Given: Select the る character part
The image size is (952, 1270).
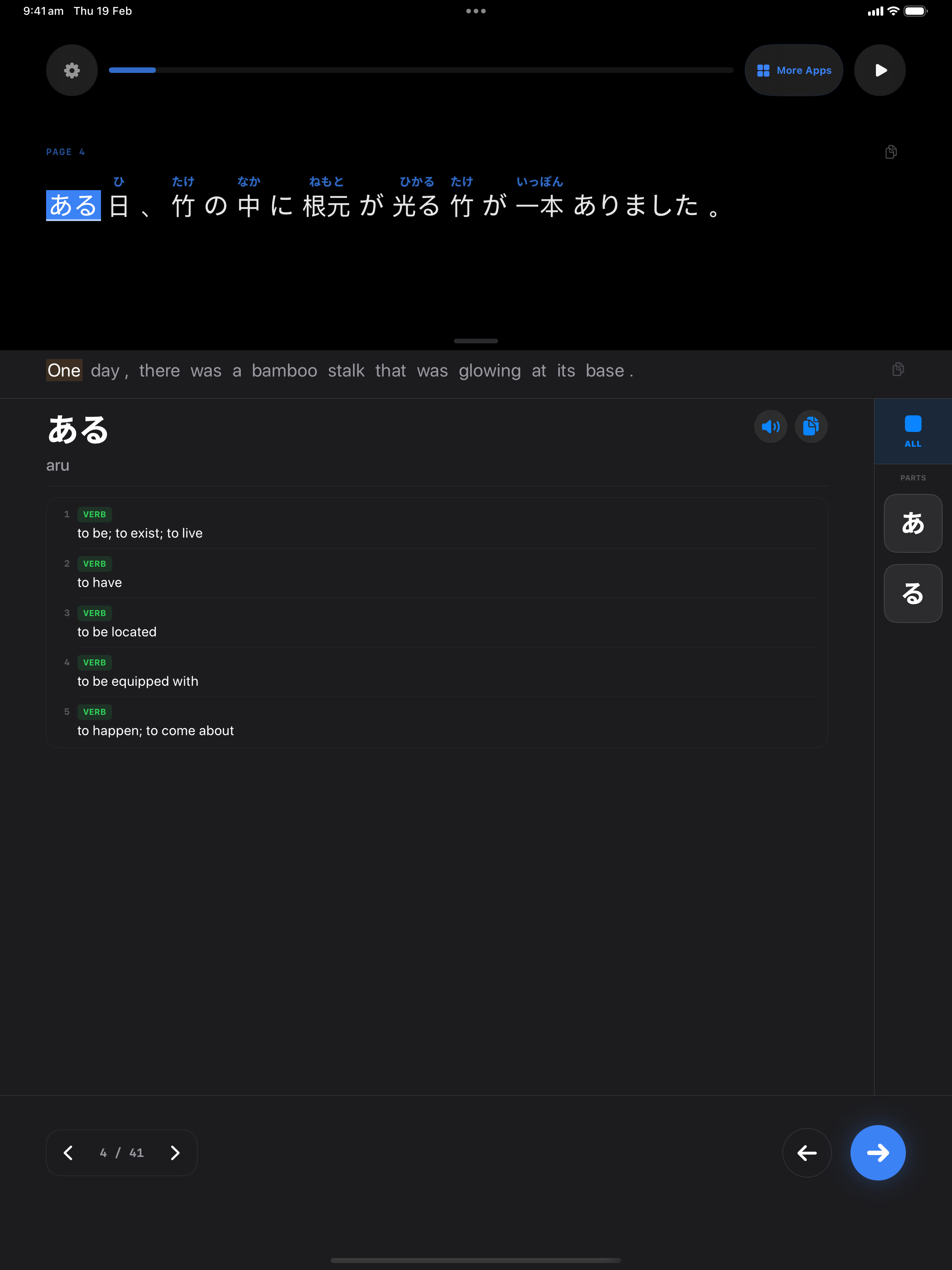Looking at the screenshot, I should pyautogui.click(x=912, y=593).
